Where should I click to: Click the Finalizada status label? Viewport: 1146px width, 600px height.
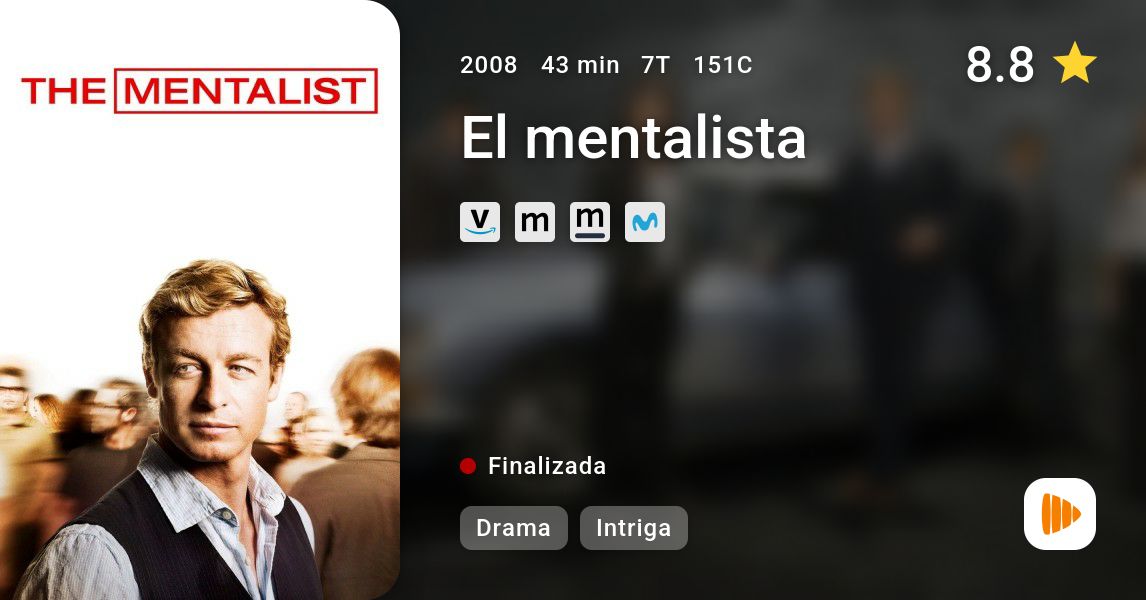[x=547, y=466]
